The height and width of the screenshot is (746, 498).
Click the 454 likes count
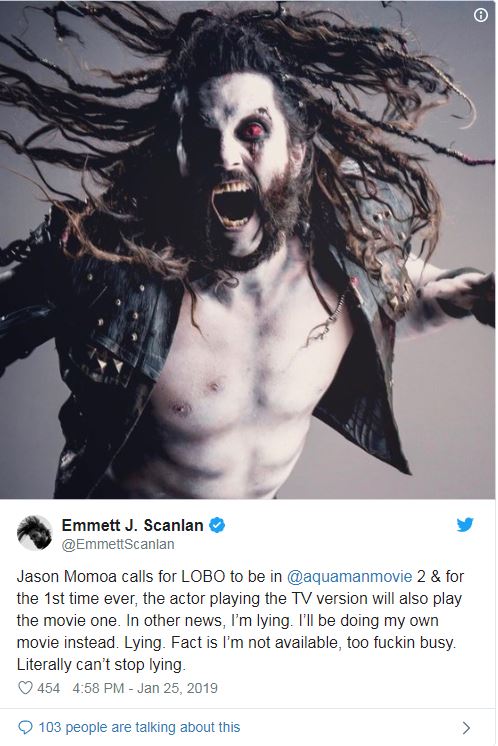pyautogui.click(x=49, y=688)
